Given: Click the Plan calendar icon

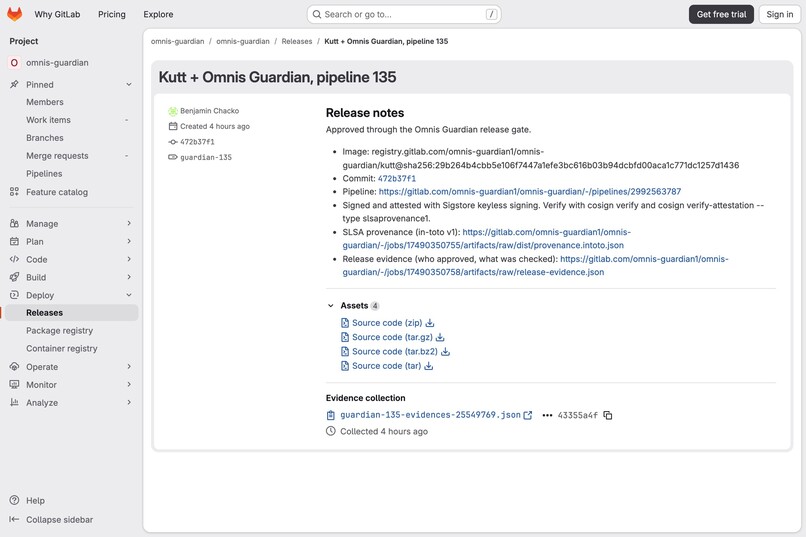Looking at the screenshot, I should click(x=14, y=242).
